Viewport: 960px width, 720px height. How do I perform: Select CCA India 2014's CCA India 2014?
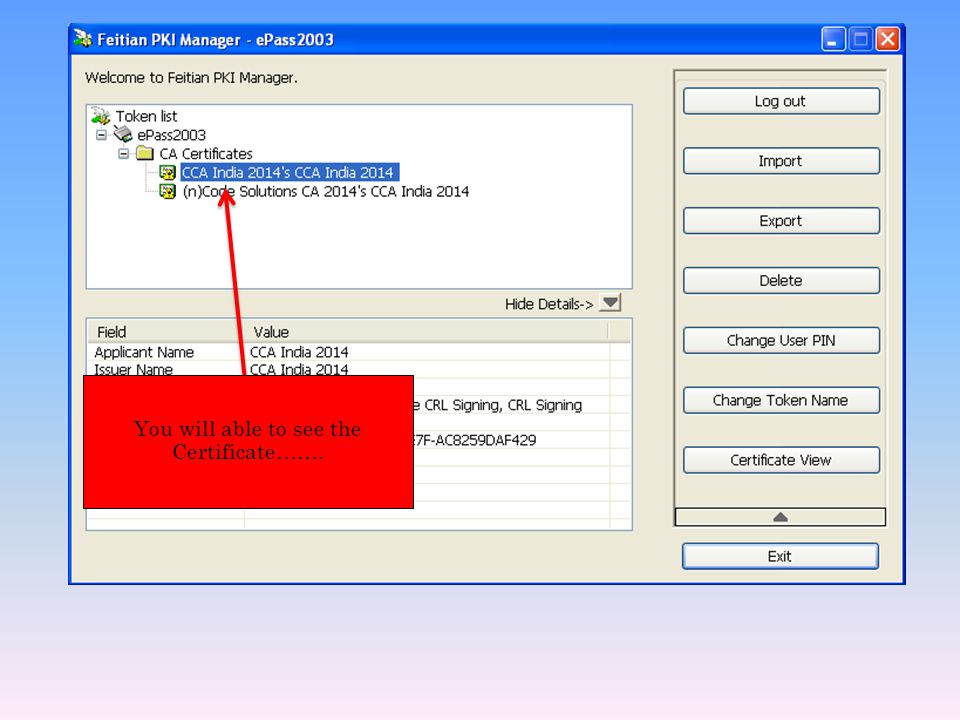click(288, 173)
